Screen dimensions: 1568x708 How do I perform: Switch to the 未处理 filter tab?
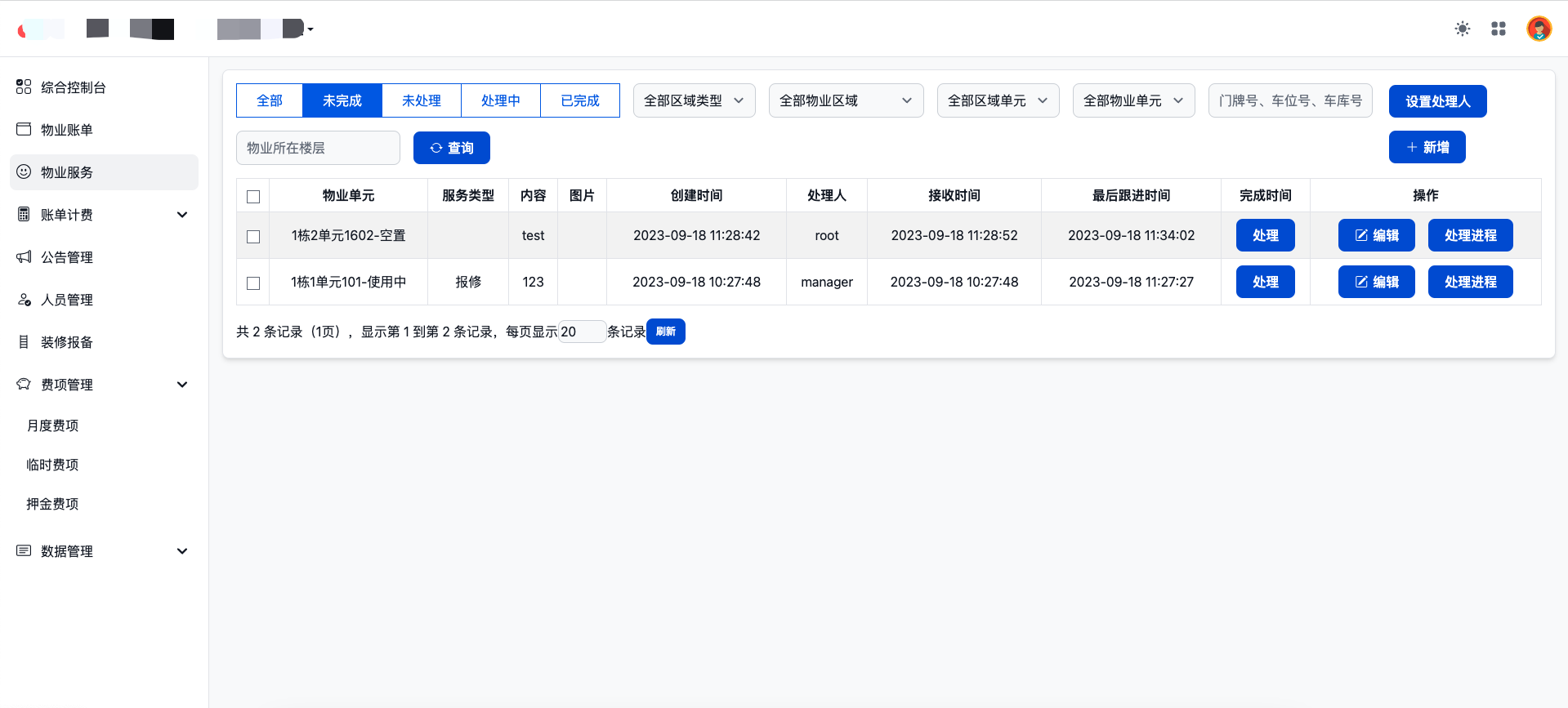click(422, 100)
